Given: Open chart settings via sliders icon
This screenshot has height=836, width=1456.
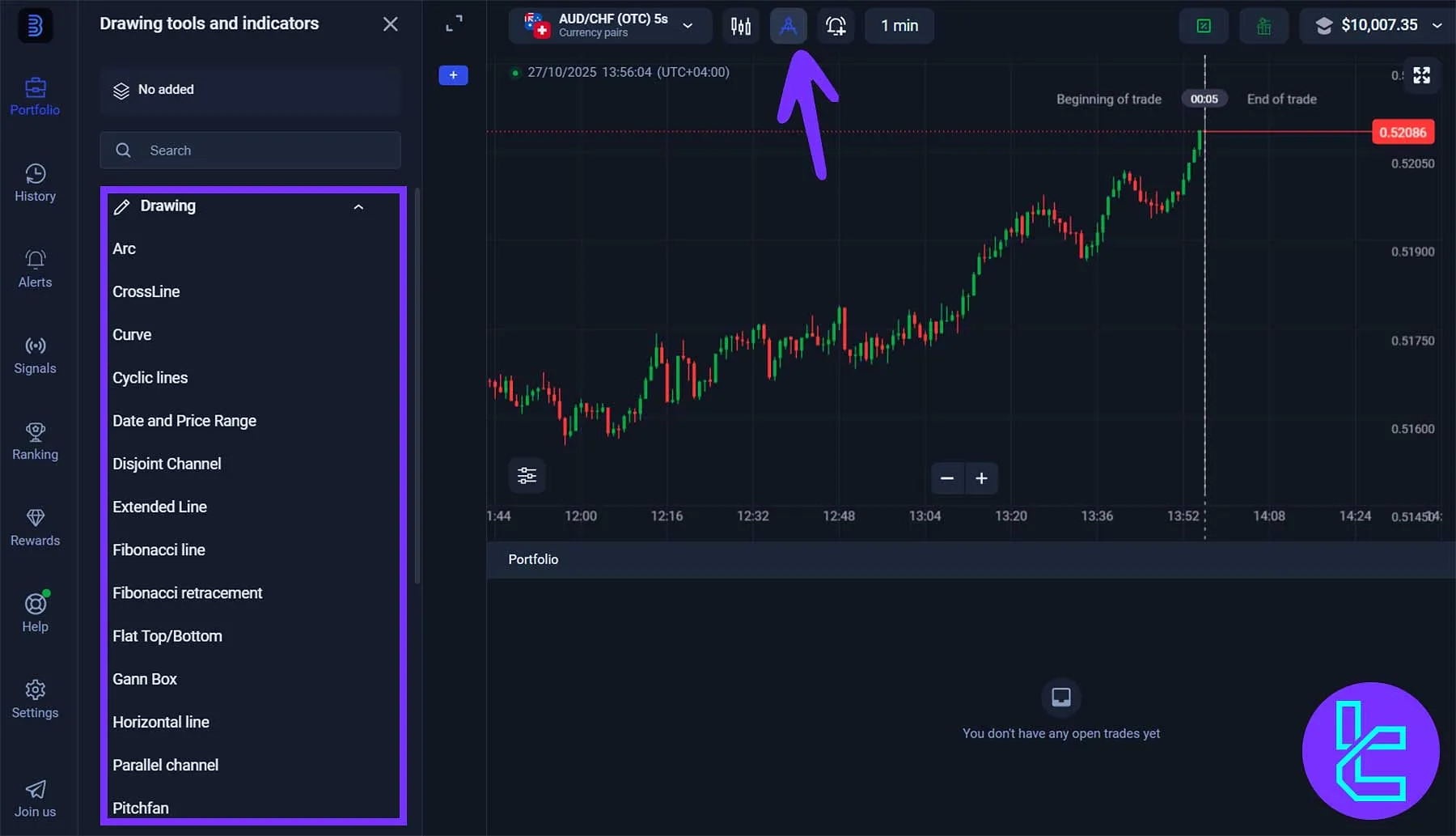Looking at the screenshot, I should point(527,476).
